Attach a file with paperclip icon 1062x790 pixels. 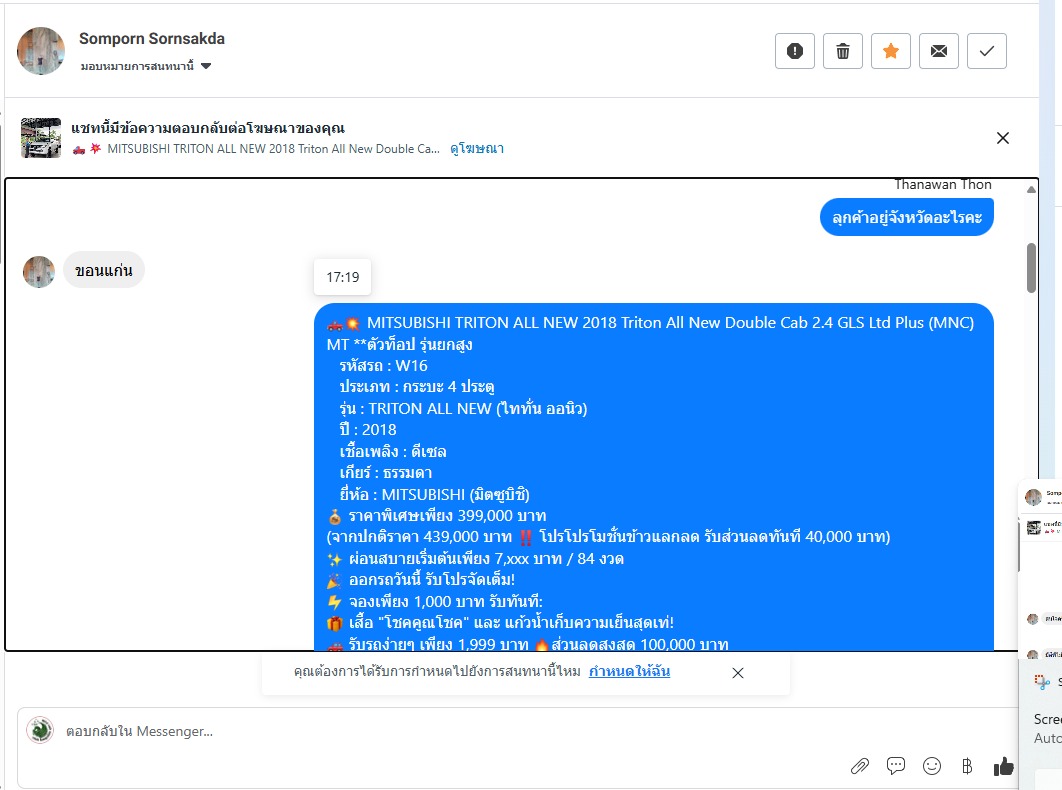tap(859, 766)
